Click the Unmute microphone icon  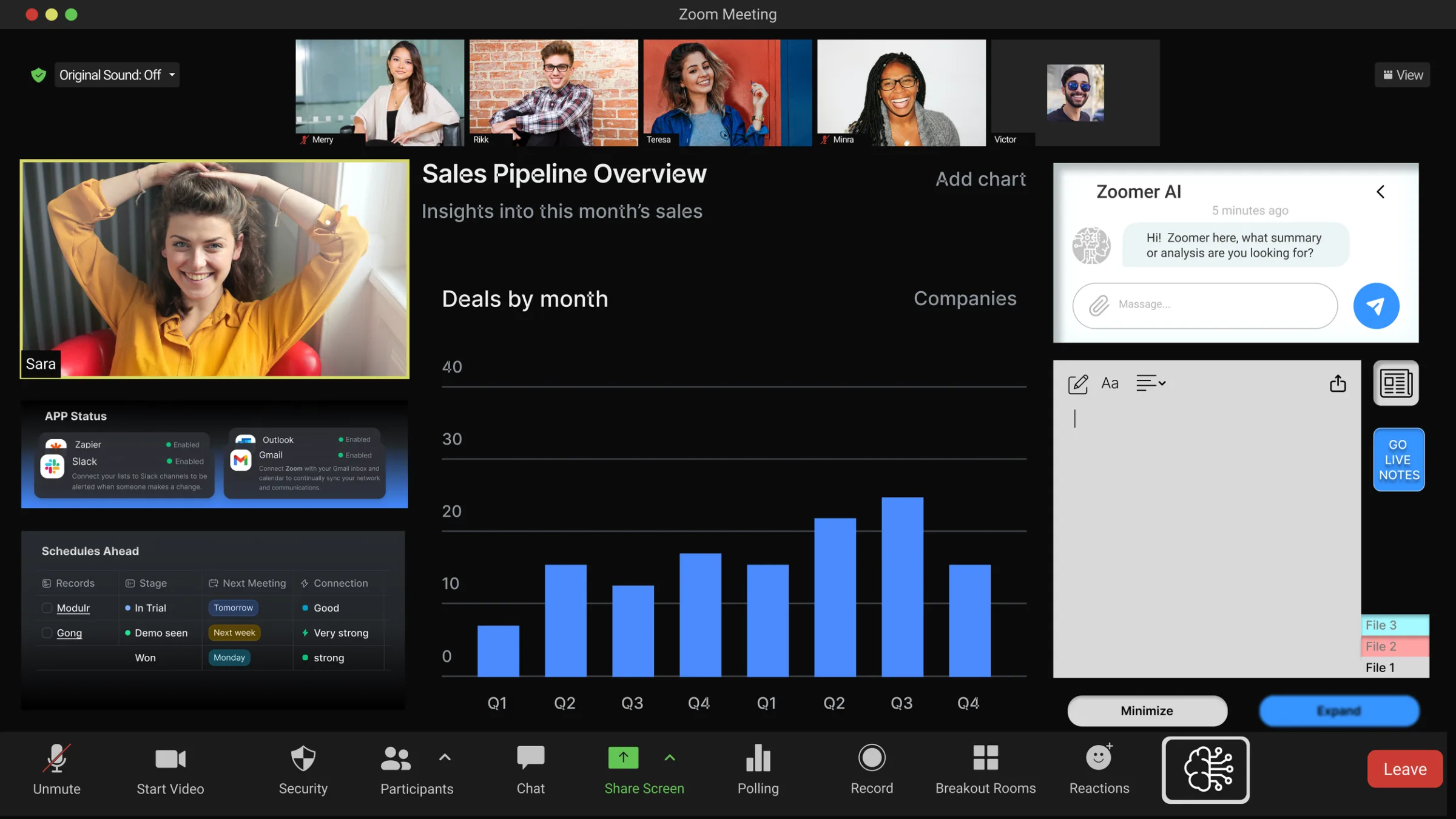(56, 758)
